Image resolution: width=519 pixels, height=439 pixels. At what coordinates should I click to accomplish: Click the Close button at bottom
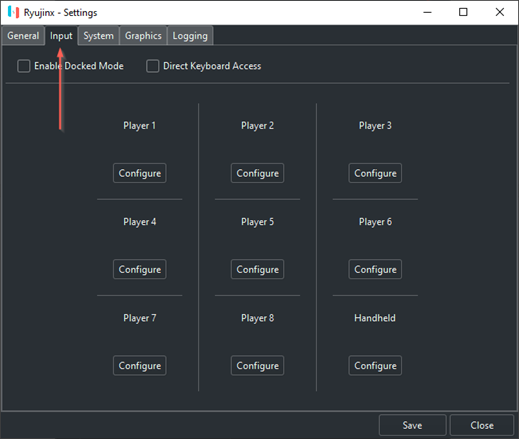[482, 425]
